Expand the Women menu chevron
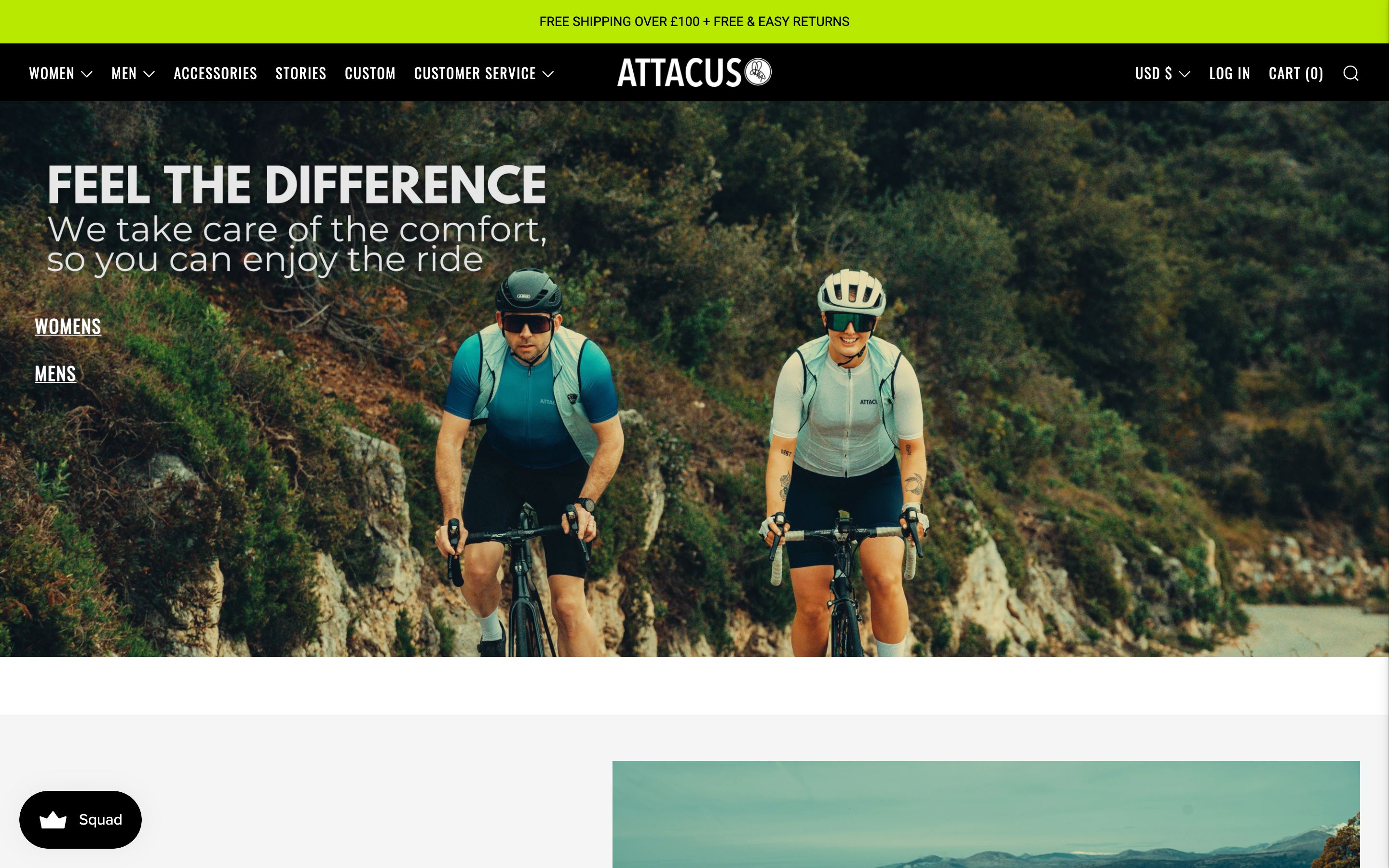This screenshot has width=1389, height=868. pos(87,74)
